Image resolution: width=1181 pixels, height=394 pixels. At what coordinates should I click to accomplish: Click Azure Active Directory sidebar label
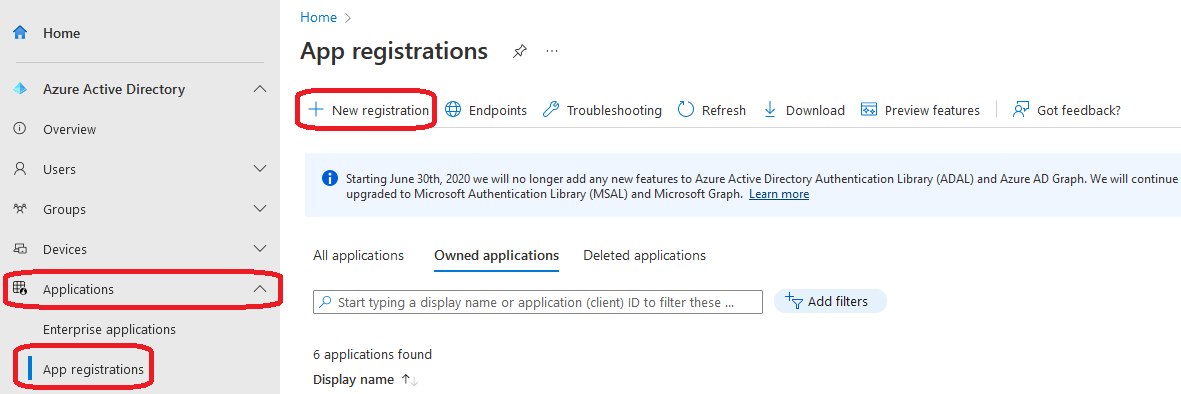pyautogui.click(x=114, y=90)
